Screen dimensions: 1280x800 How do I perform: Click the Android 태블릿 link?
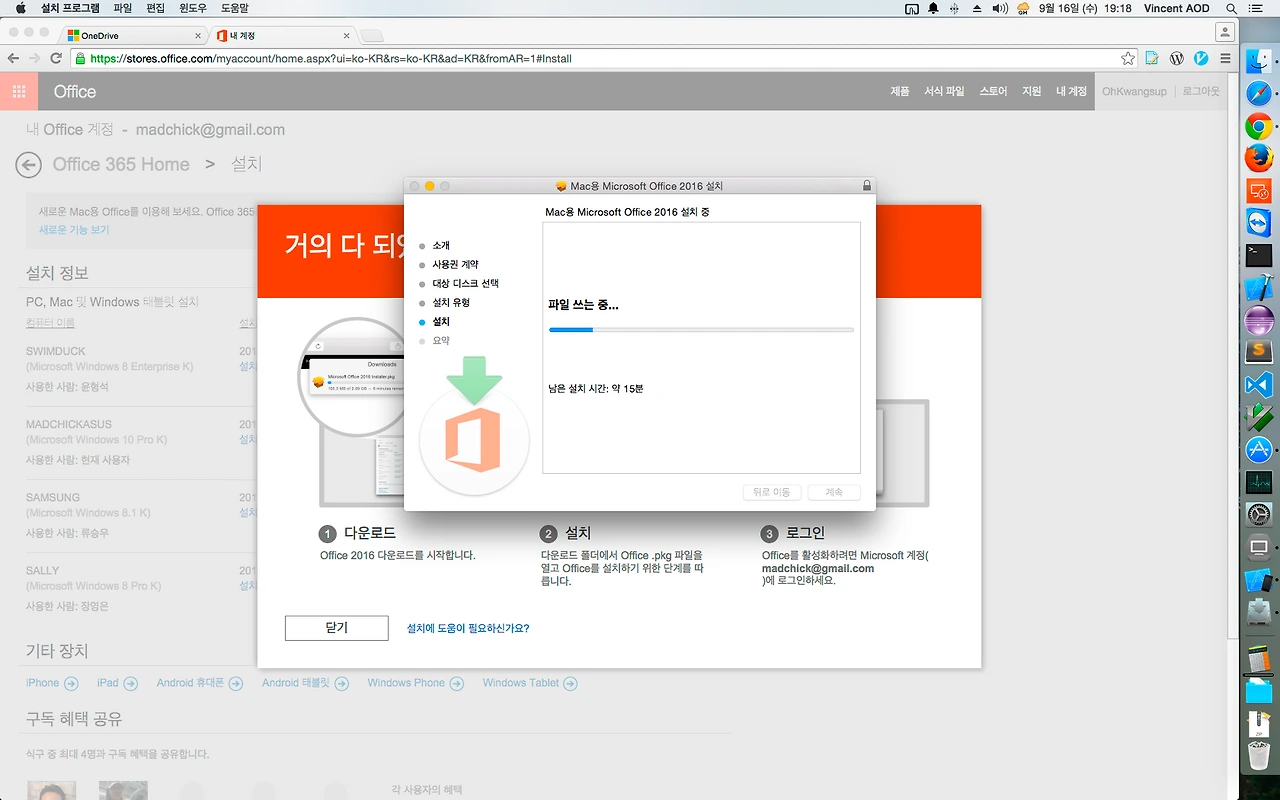(306, 683)
